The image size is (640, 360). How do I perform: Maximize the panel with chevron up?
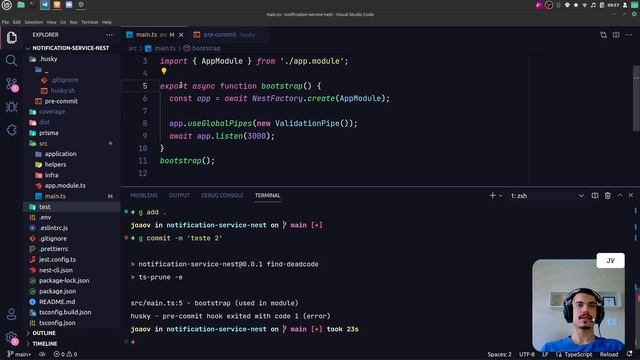[x=620, y=196]
